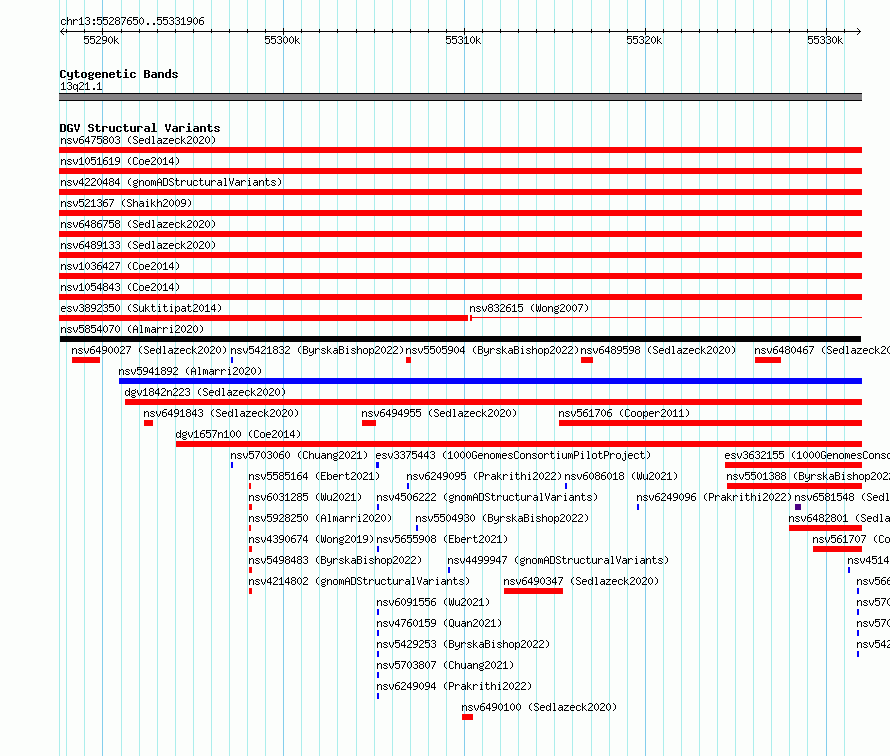Click the dgv1842n223 (Sedlazeck2020) label
The height and width of the screenshot is (756, 890).
205,392
